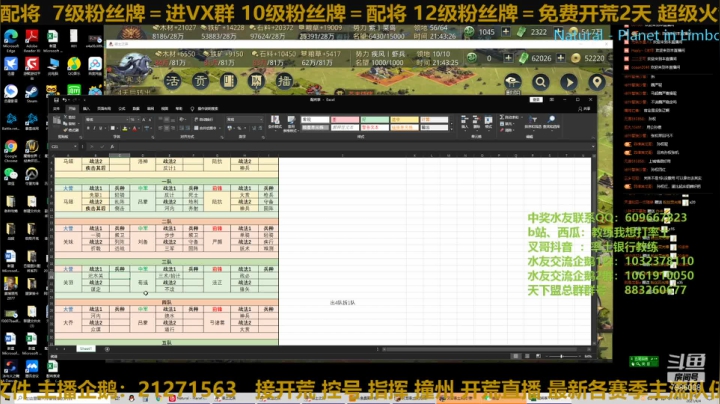The height and width of the screenshot is (404, 720).
Task: Click the 描 round button in the game
Action: (284, 82)
